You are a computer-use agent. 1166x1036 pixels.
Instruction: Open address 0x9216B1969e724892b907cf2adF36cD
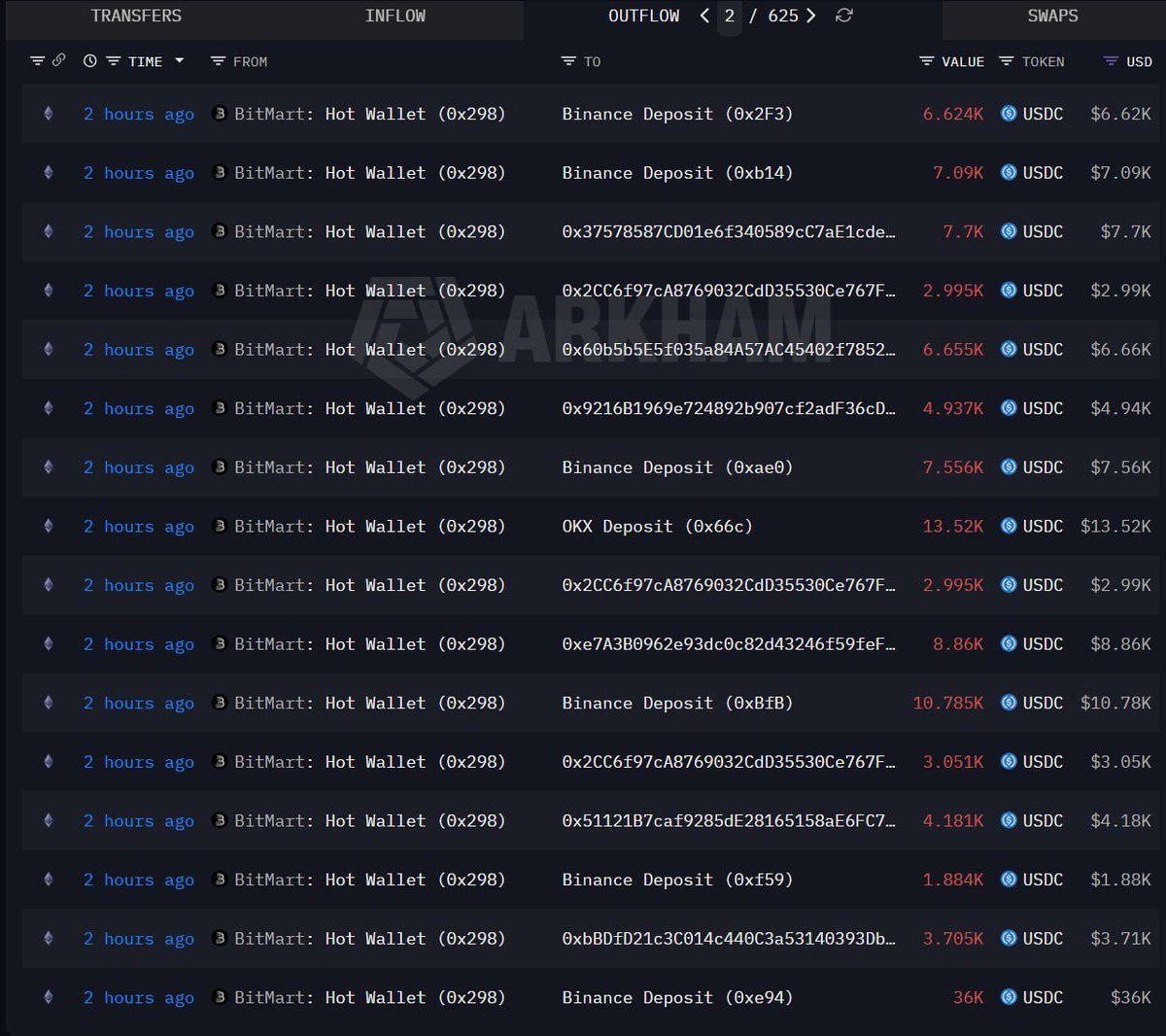(x=729, y=408)
